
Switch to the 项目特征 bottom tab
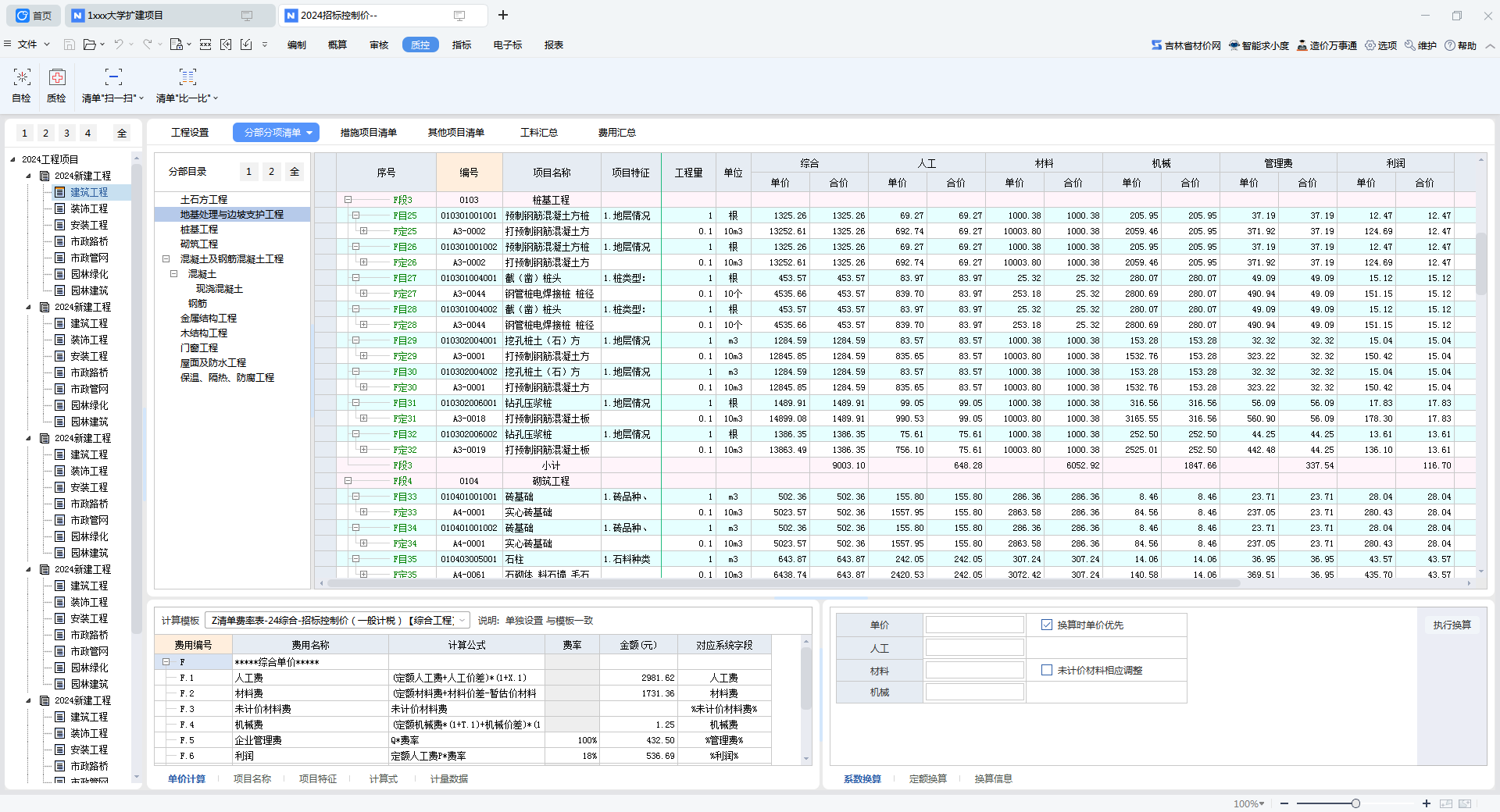click(318, 778)
